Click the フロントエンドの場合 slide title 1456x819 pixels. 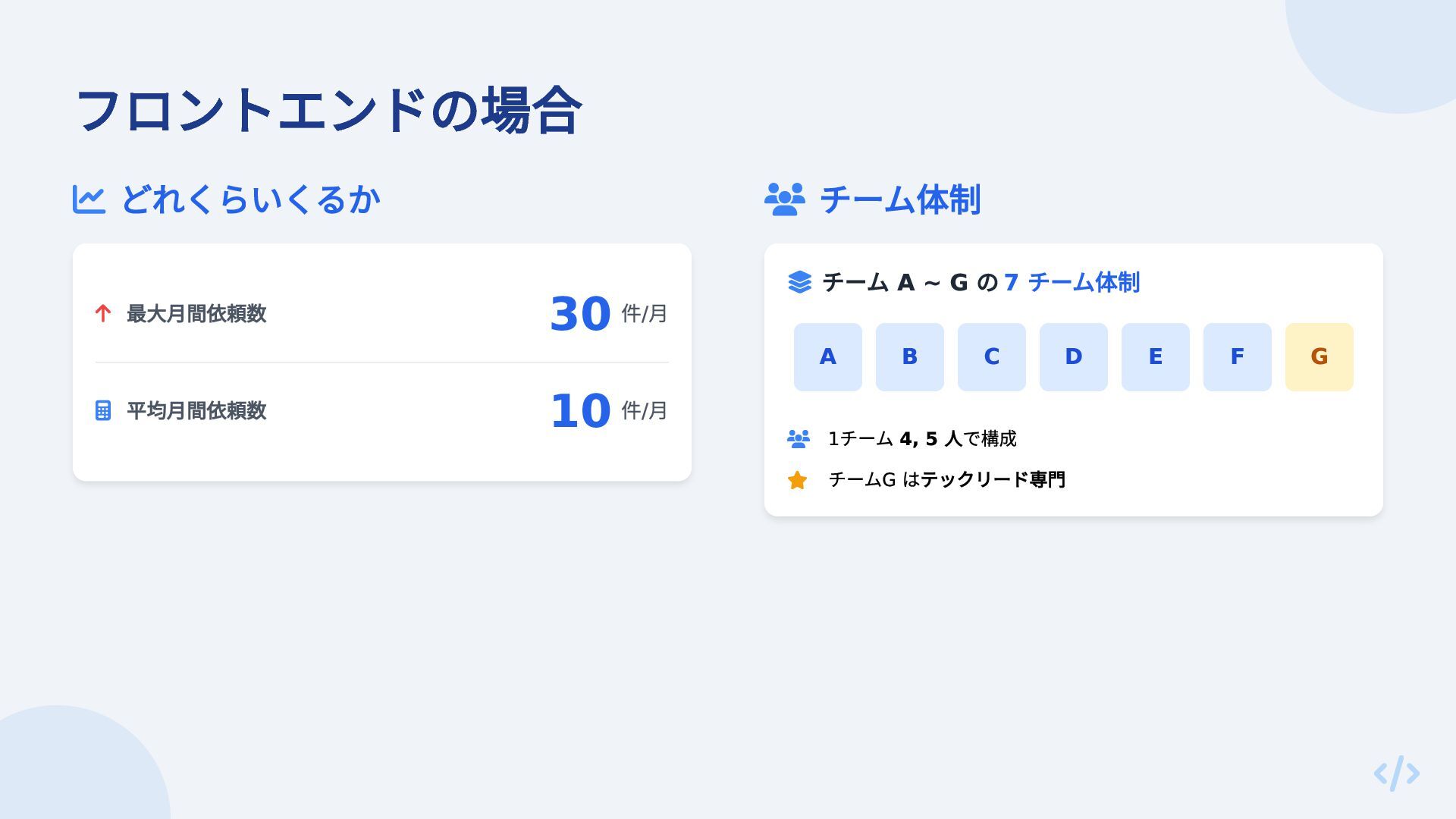328,111
